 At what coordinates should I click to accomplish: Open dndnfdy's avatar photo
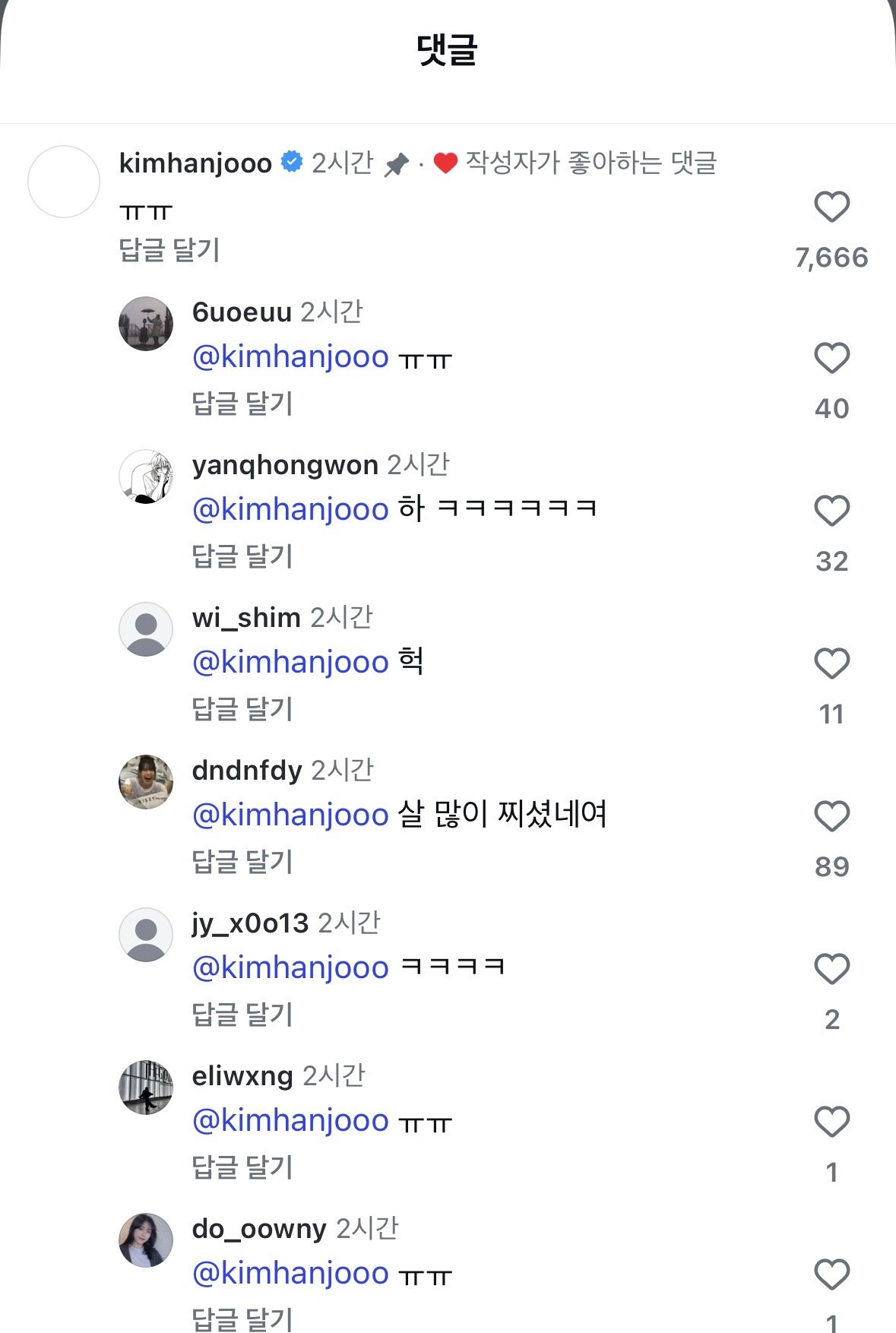pyautogui.click(x=146, y=782)
